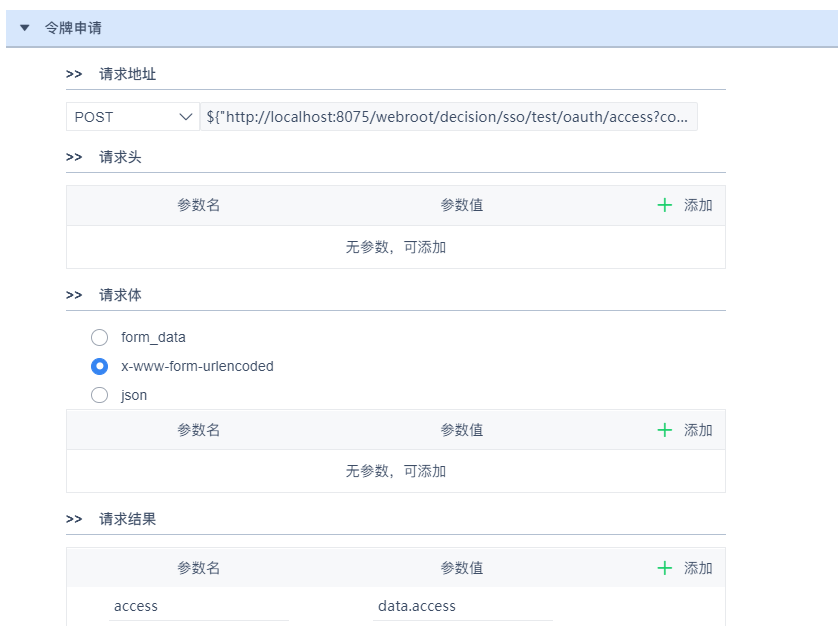Click the 令牌申请 section header title
The image size is (838, 642).
click(73, 28)
